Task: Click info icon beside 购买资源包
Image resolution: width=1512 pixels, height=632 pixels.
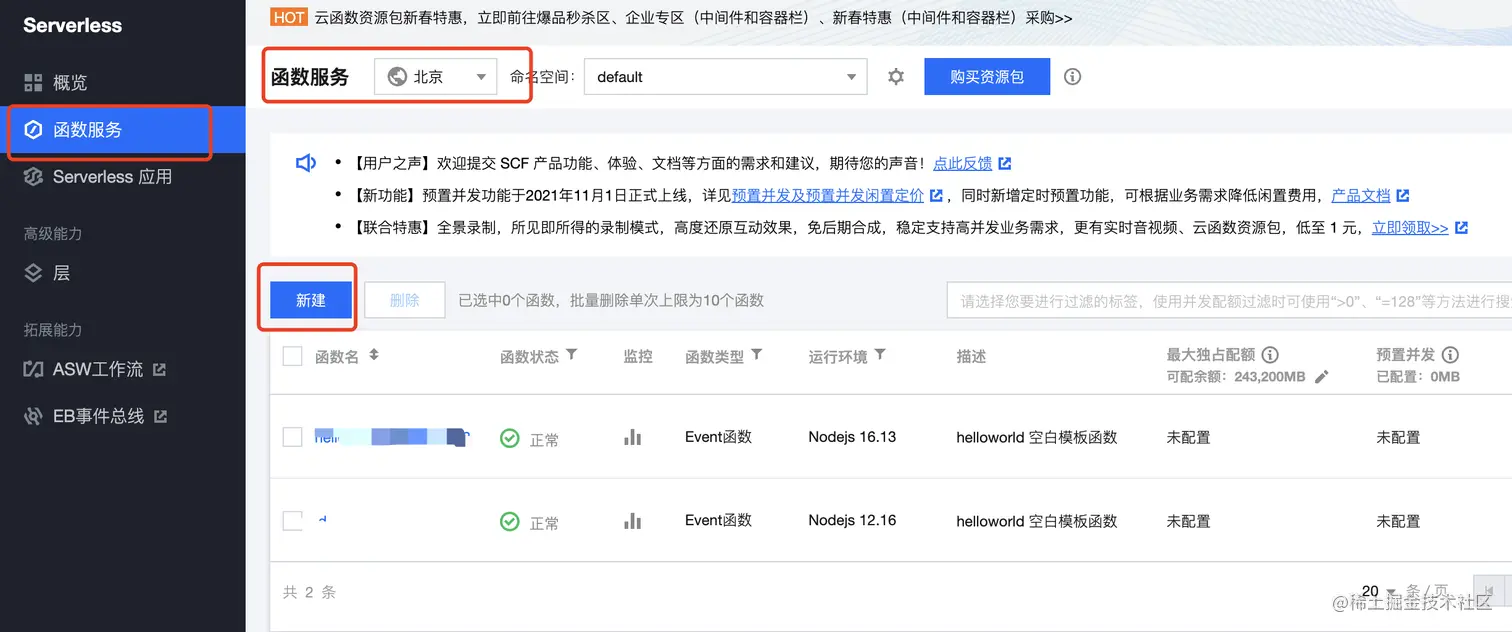Action: point(1073,77)
